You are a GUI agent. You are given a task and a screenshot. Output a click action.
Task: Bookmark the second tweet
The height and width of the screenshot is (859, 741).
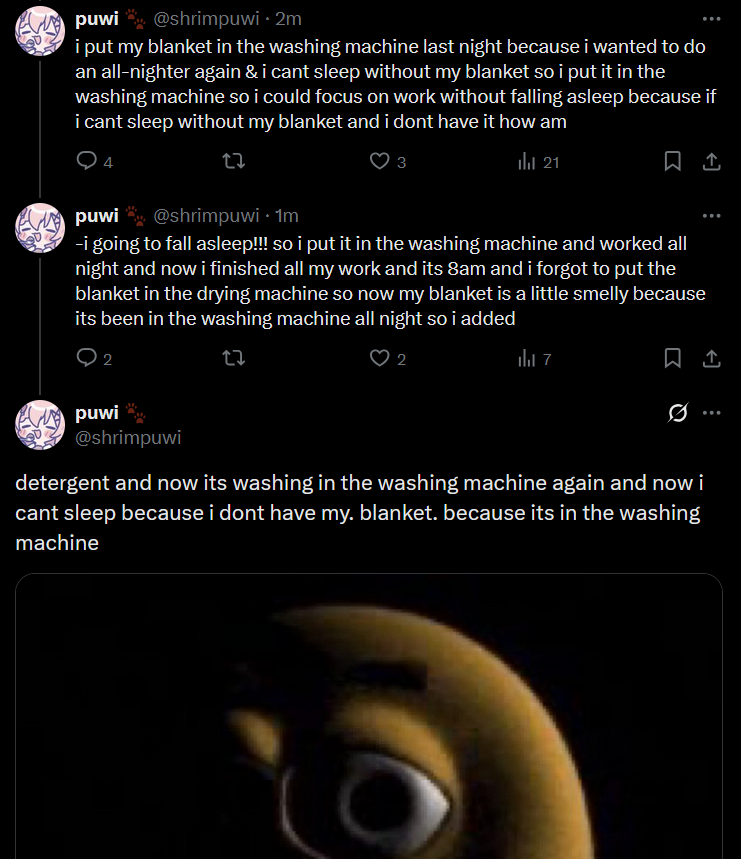tap(673, 358)
